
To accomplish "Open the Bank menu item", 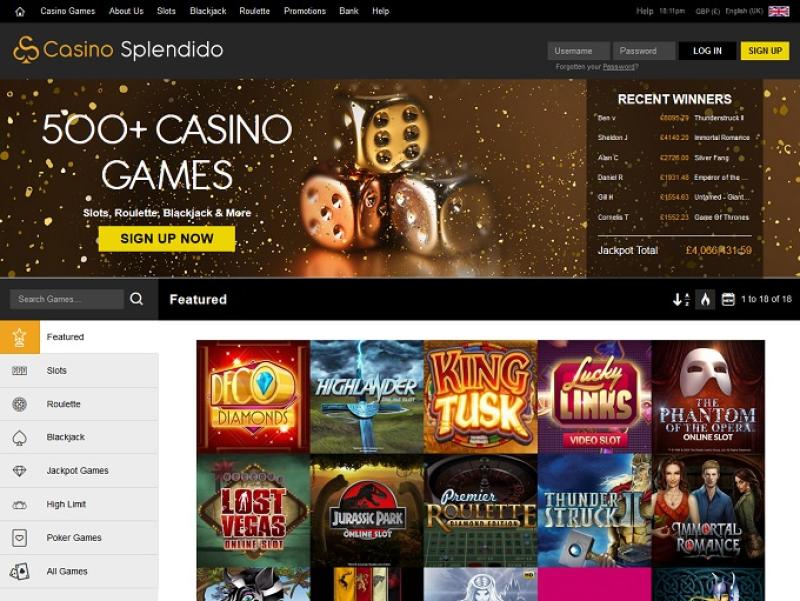I will pos(349,11).
